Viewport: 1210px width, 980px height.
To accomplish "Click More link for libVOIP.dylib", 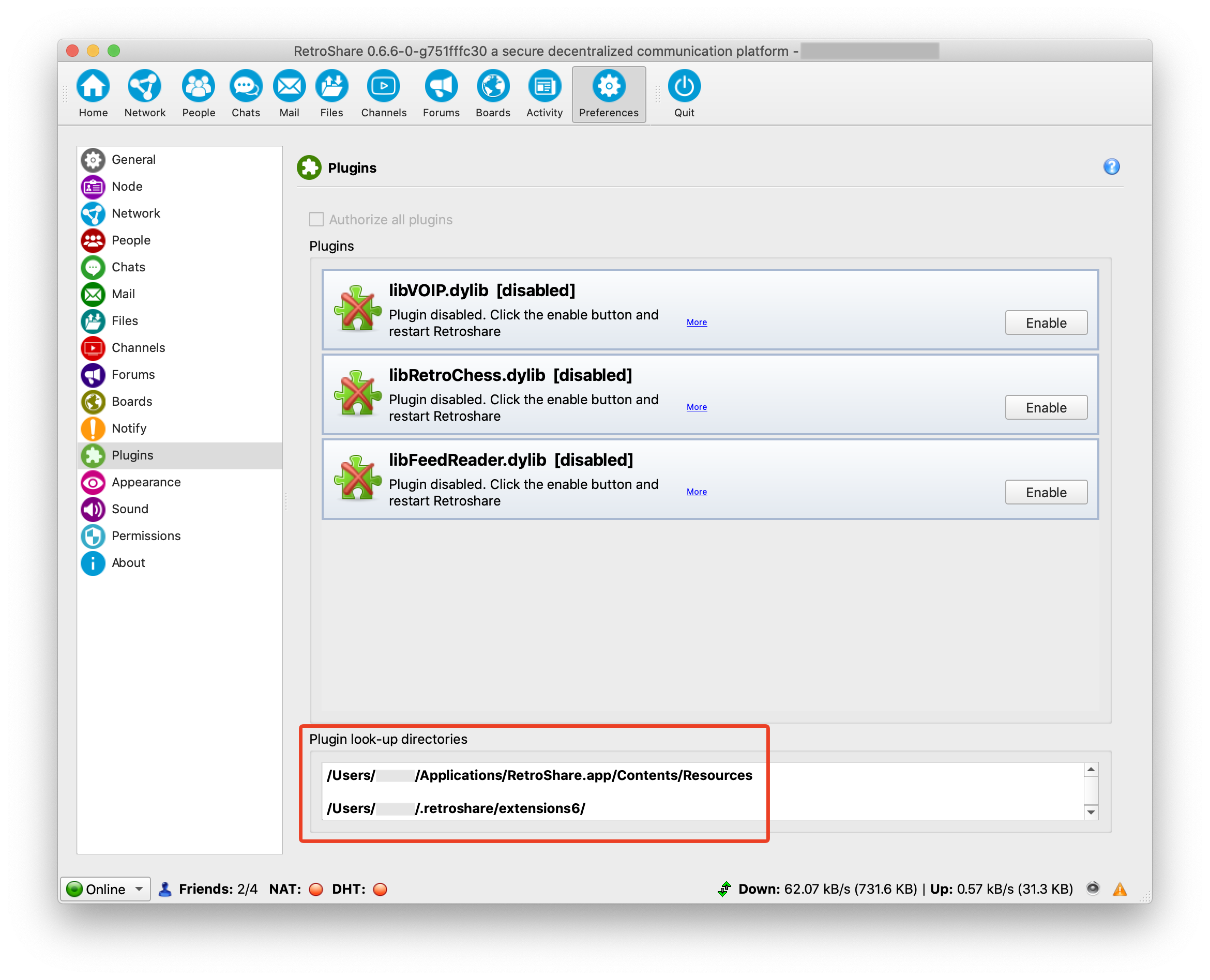I will pyautogui.click(x=696, y=323).
